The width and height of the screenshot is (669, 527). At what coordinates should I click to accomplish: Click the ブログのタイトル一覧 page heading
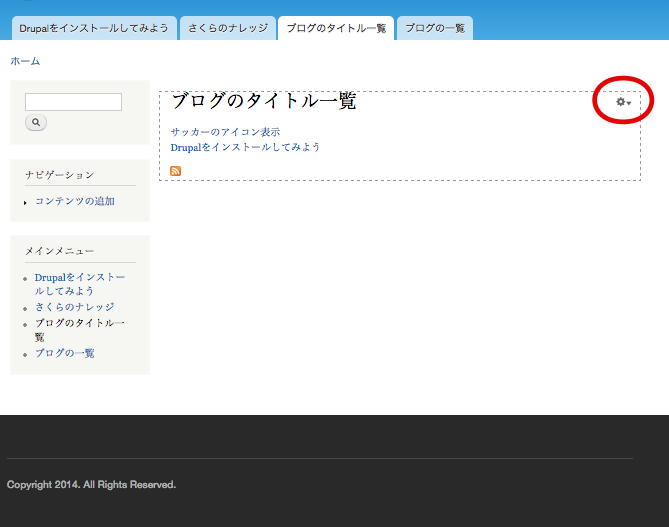263,101
